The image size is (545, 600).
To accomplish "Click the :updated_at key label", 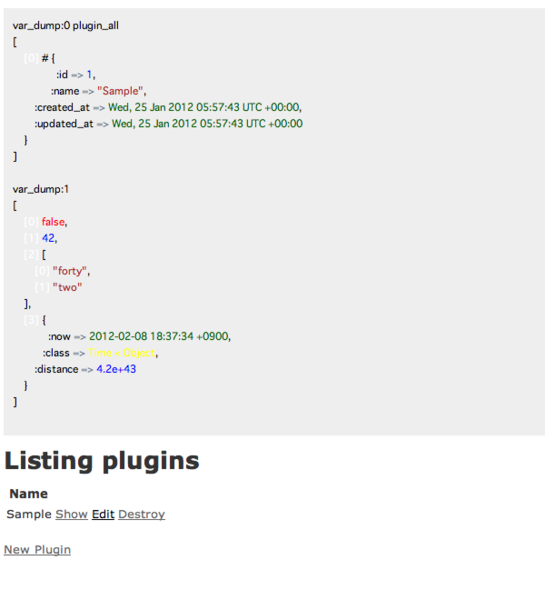I will pos(64,124).
